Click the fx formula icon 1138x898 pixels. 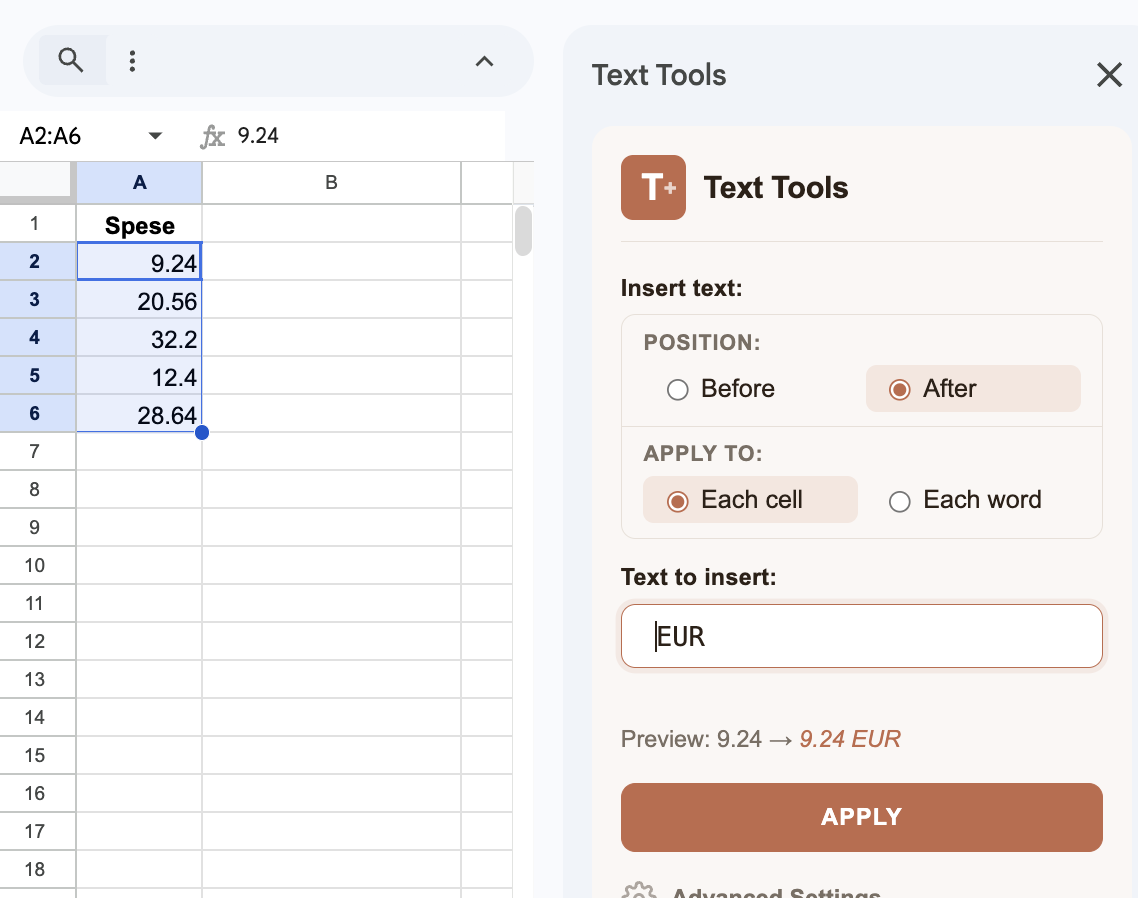(212, 136)
